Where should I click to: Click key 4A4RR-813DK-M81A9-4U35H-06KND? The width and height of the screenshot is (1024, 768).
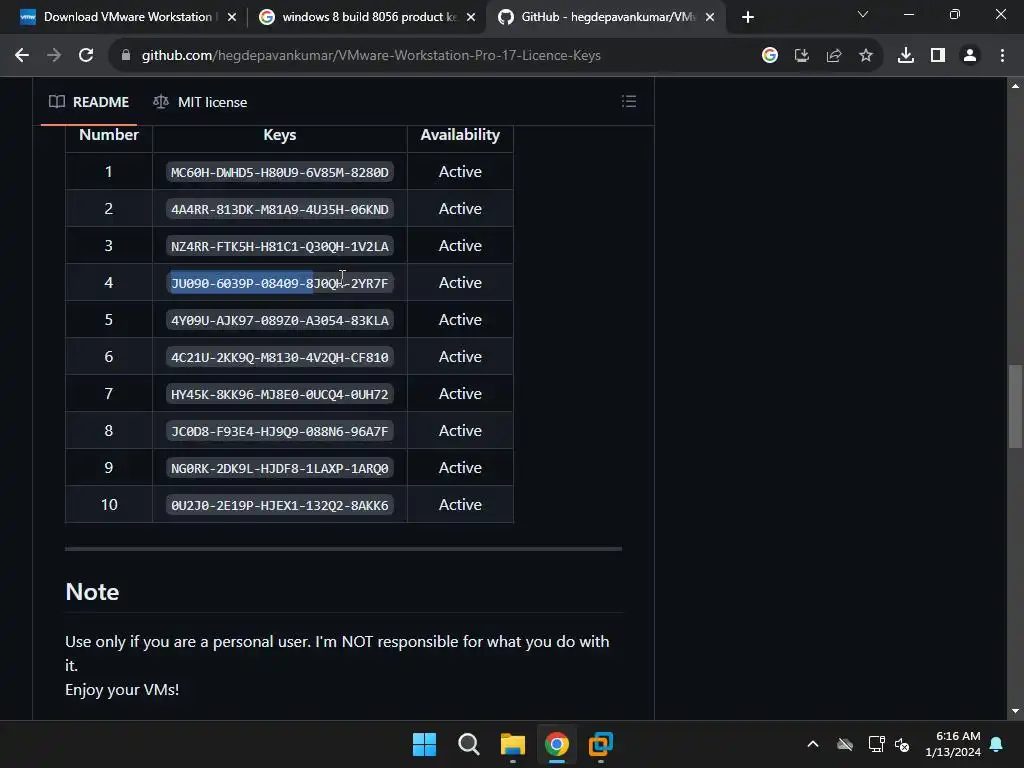click(x=280, y=209)
